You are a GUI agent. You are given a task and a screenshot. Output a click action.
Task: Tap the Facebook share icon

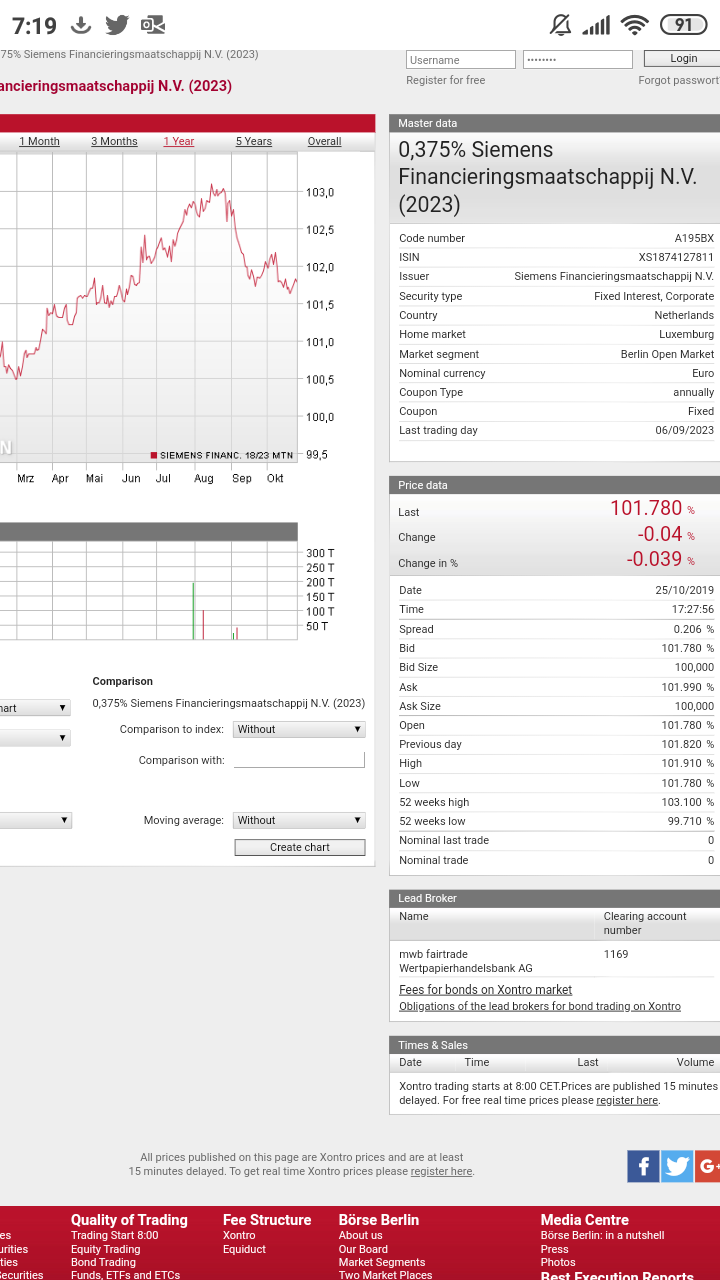point(643,1166)
